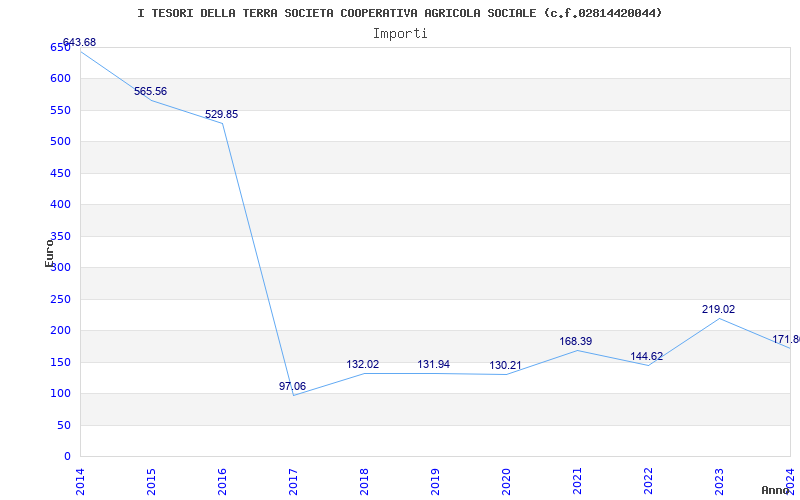Click the 2014 x-axis tick label
This screenshot has width=800, height=500.
[80, 481]
